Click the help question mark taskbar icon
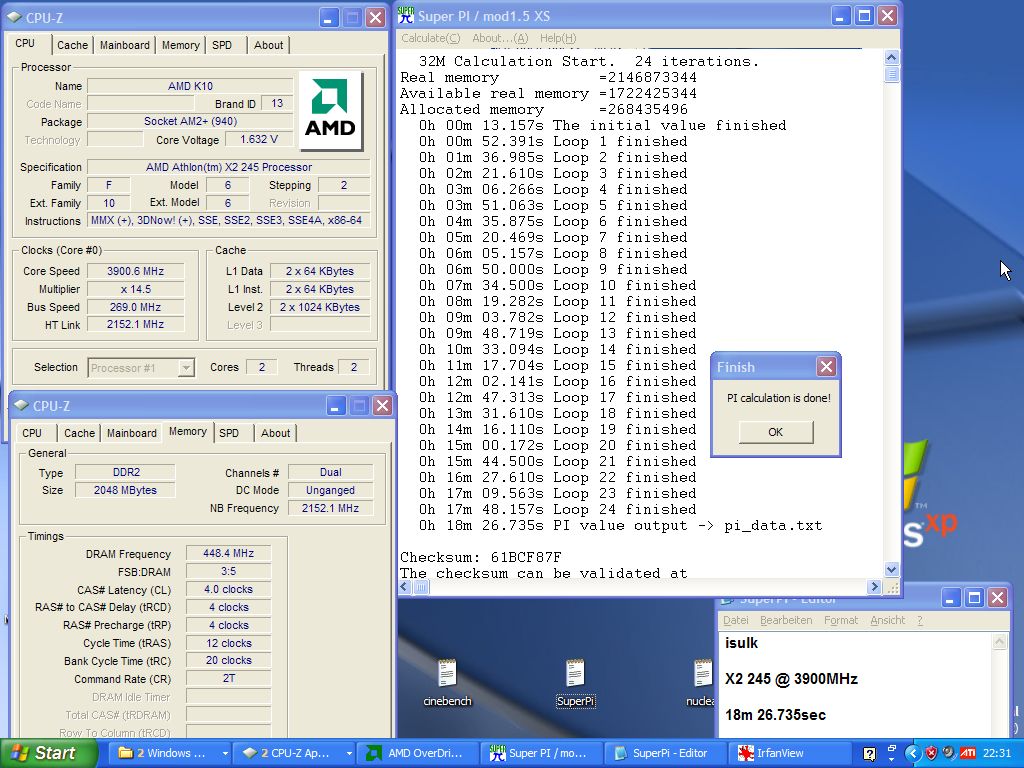This screenshot has height=768, width=1024. 869,754
